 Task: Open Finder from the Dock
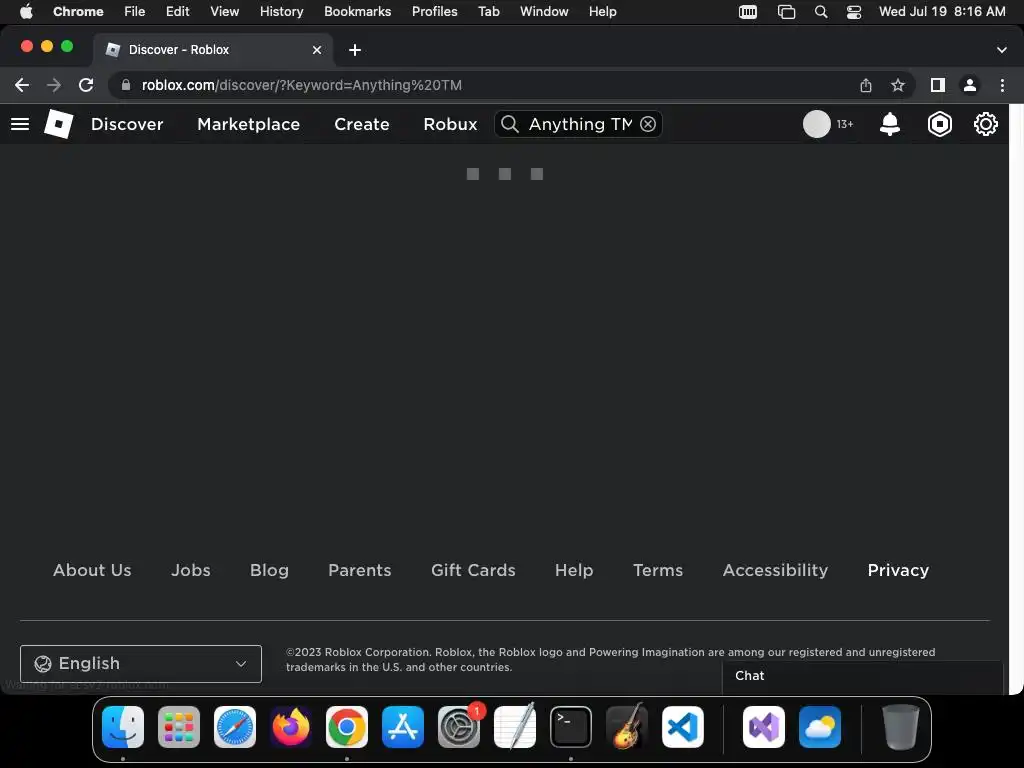(x=123, y=727)
